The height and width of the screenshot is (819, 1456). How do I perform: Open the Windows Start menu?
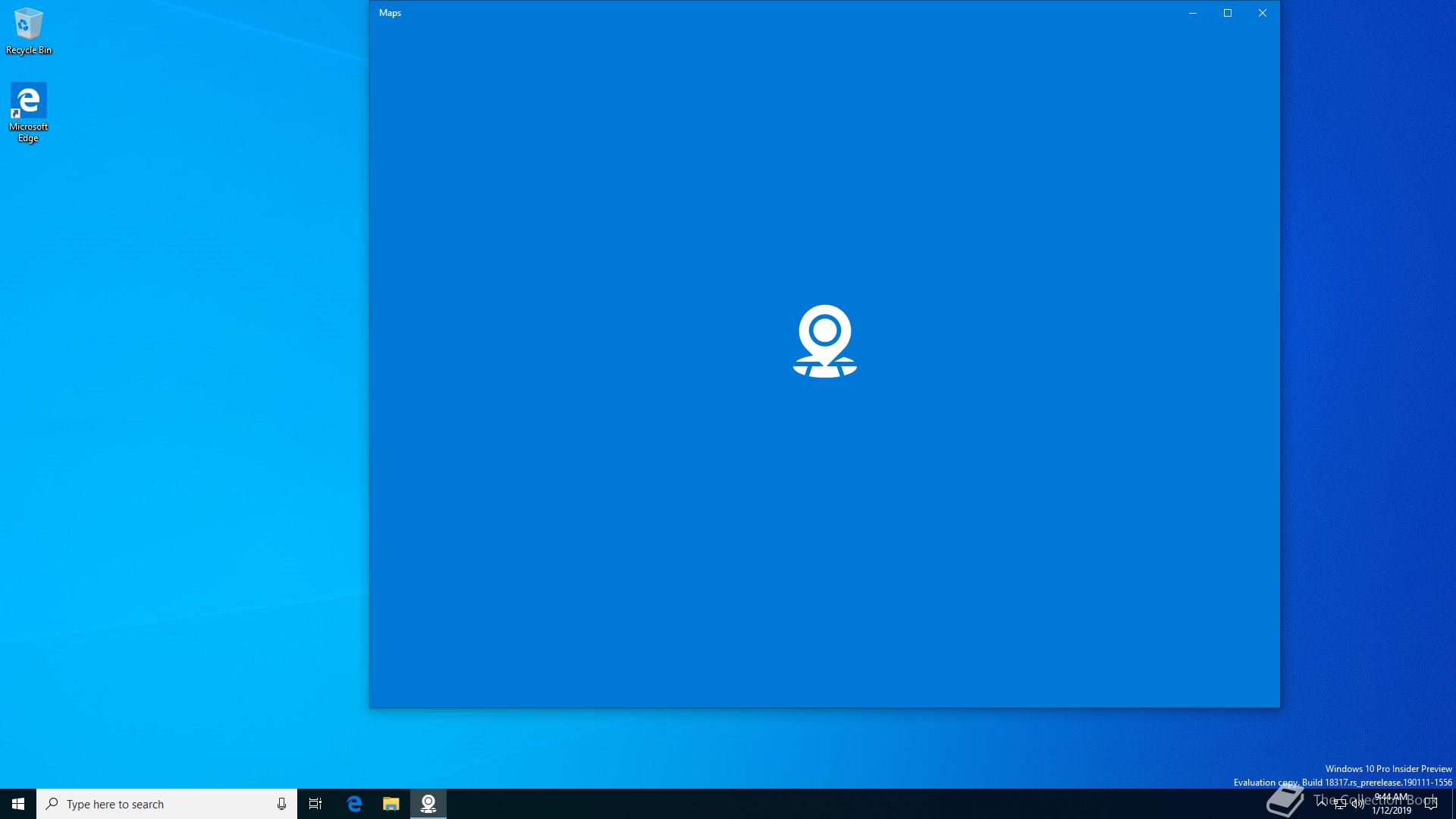click(x=18, y=804)
